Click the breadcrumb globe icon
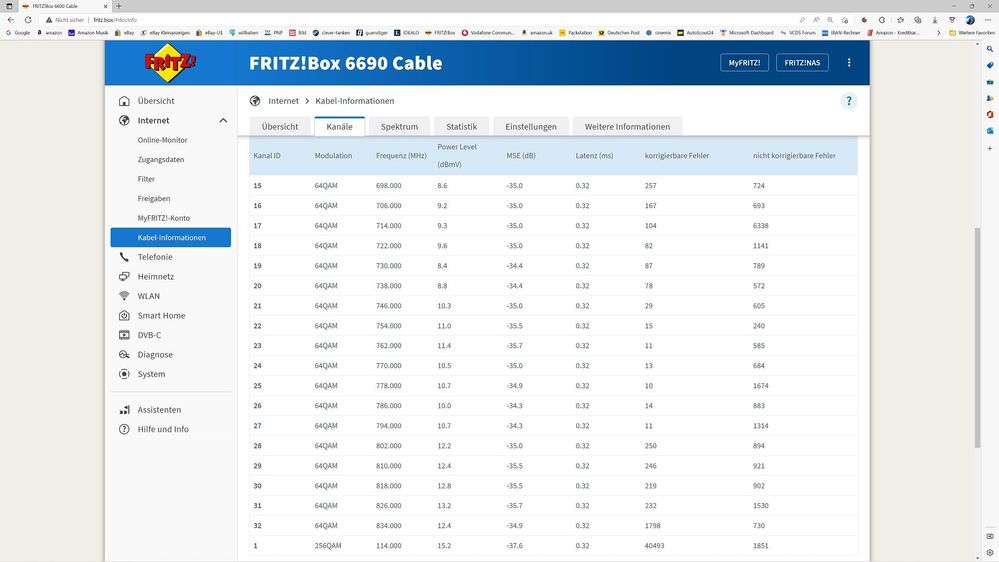The height and width of the screenshot is (562, 999). [255, 101]
